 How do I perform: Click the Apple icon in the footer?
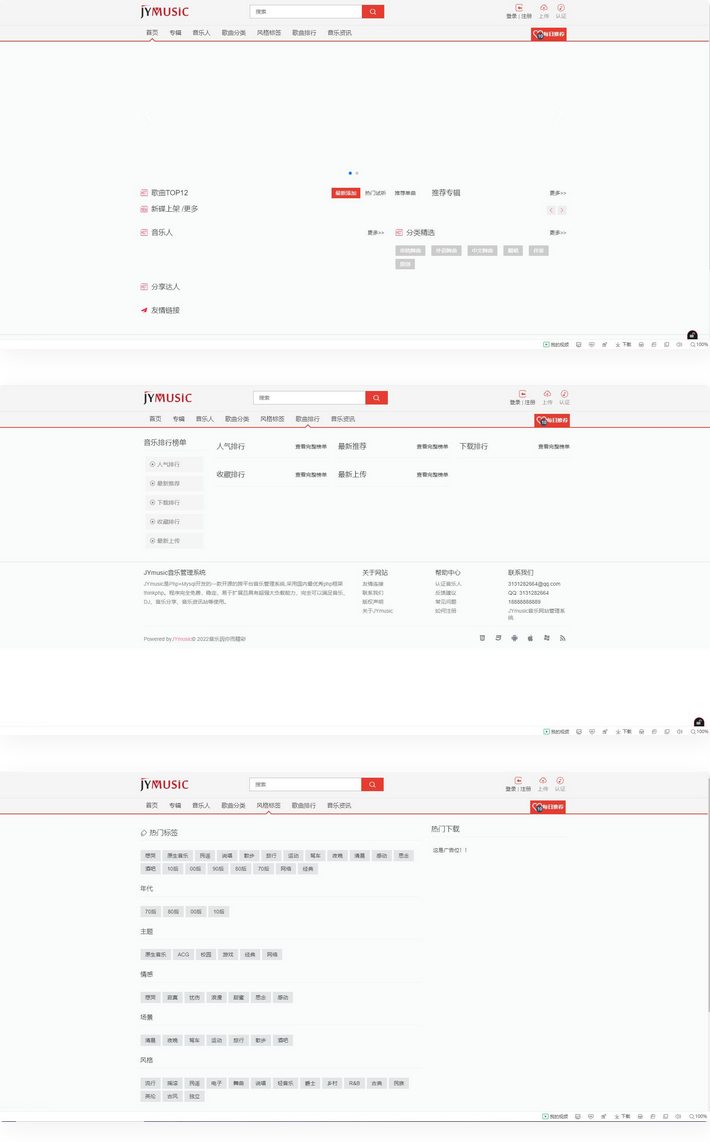530,638
